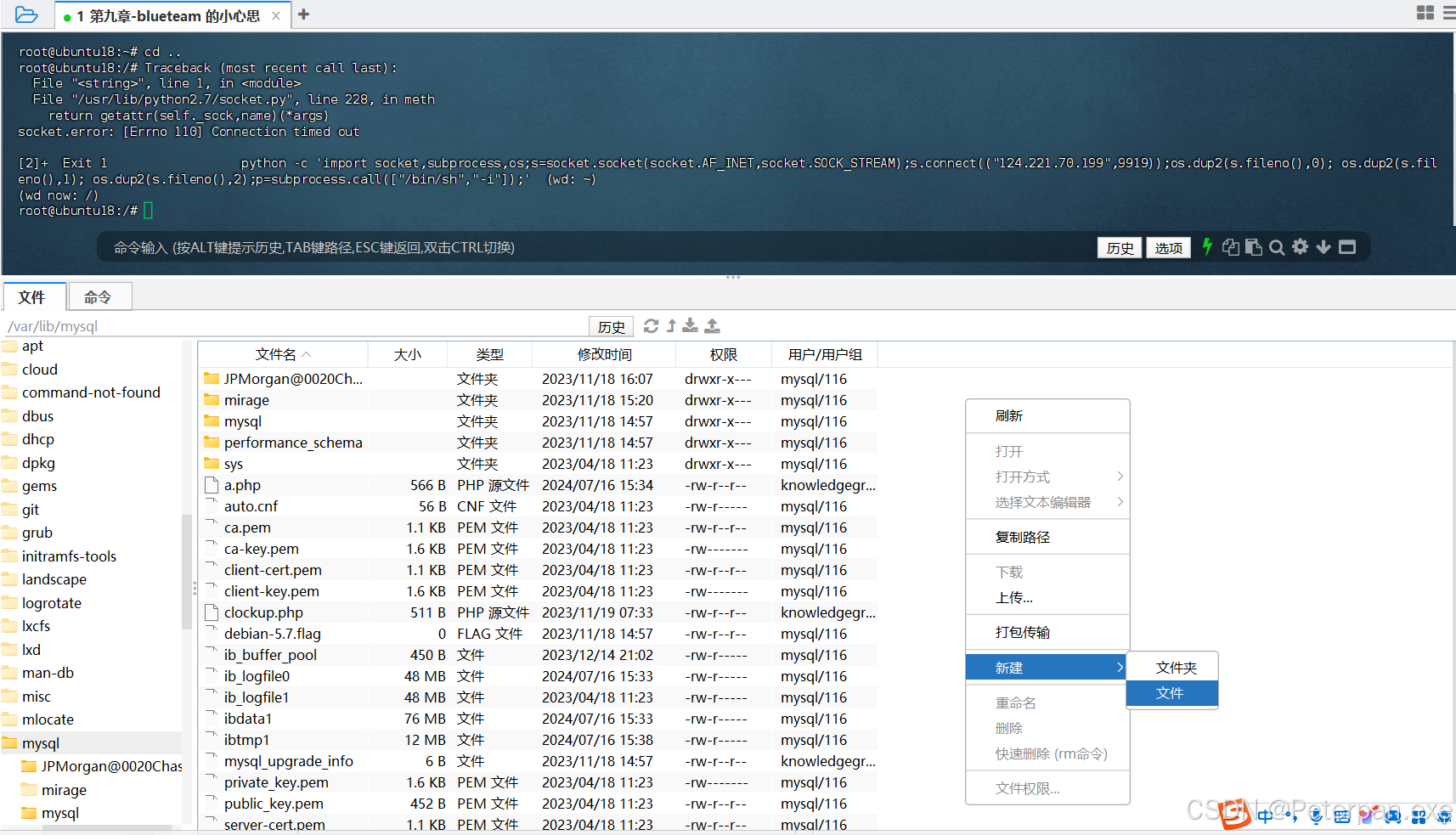1456x835 pixels.
Task: Click the green lightning quick-command icon
Action: 1206,247
